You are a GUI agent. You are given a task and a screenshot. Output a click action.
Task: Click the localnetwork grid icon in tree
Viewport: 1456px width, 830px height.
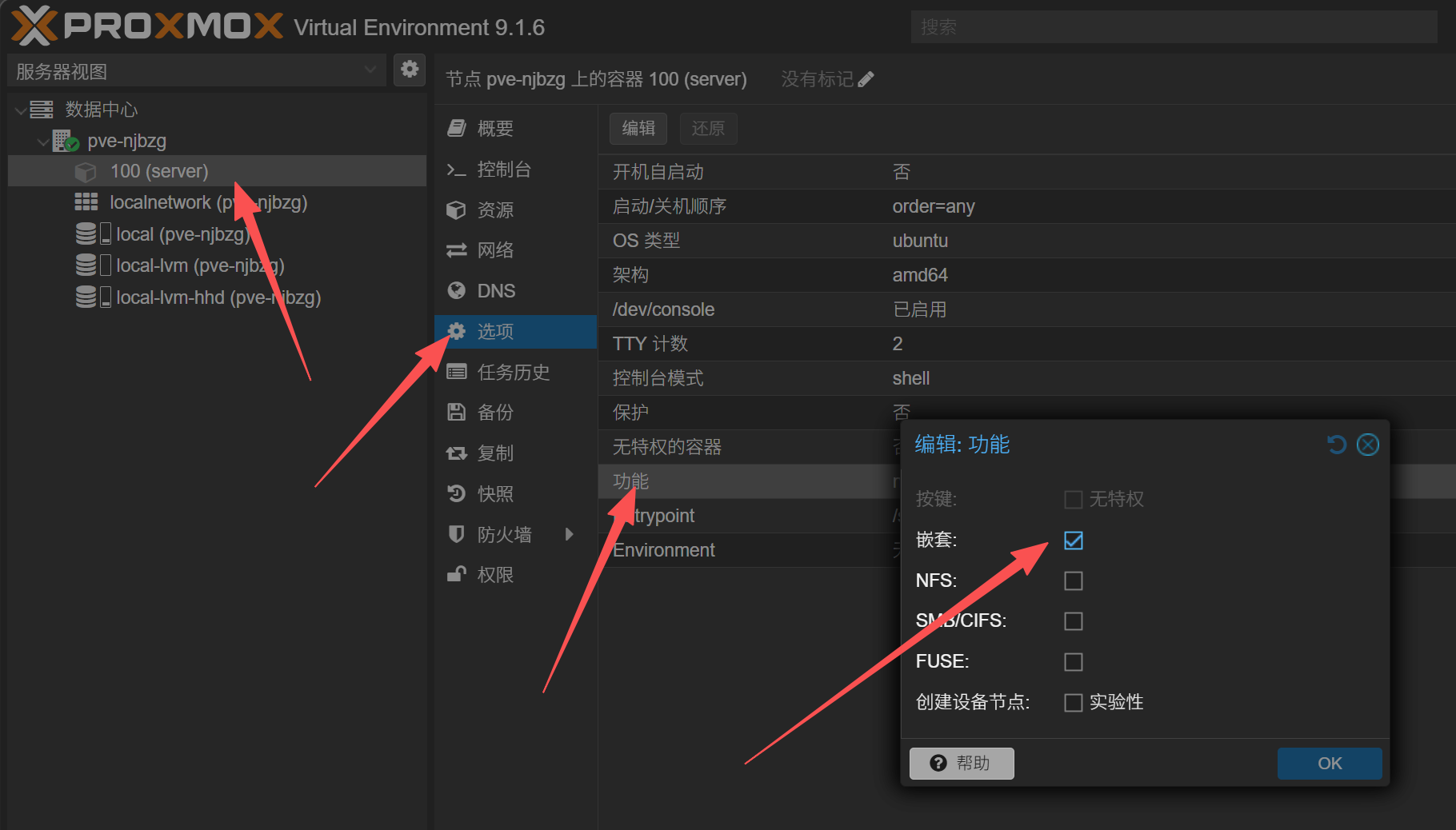(86, 202)
